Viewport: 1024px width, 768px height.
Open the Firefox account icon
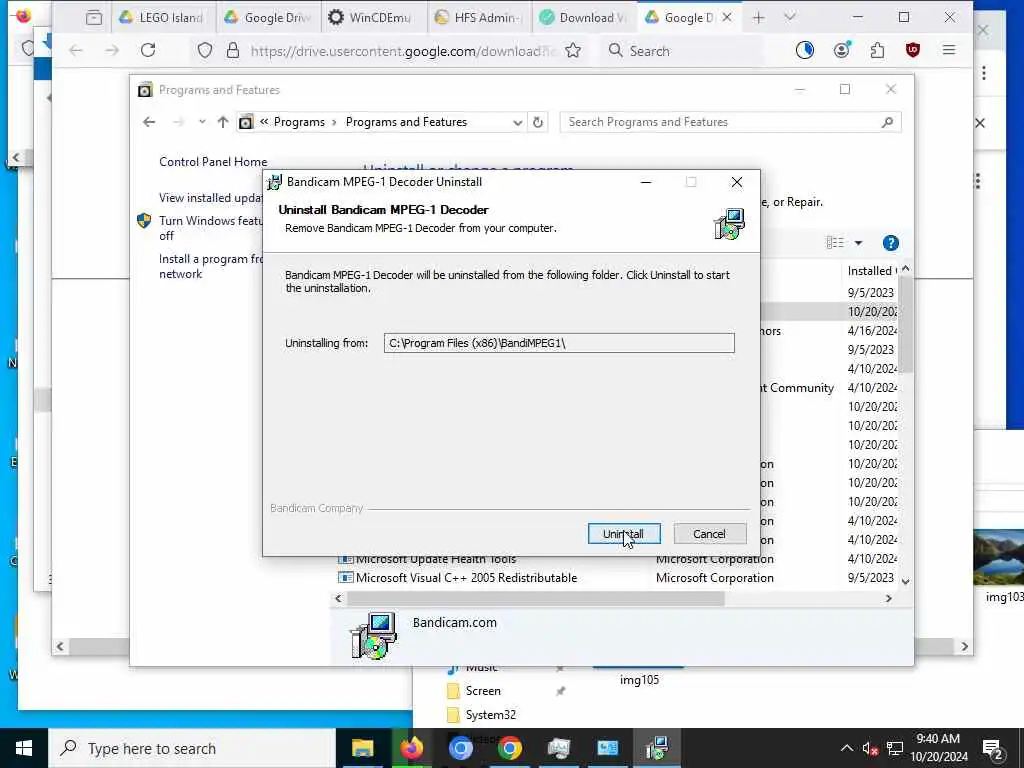point(841,50)
